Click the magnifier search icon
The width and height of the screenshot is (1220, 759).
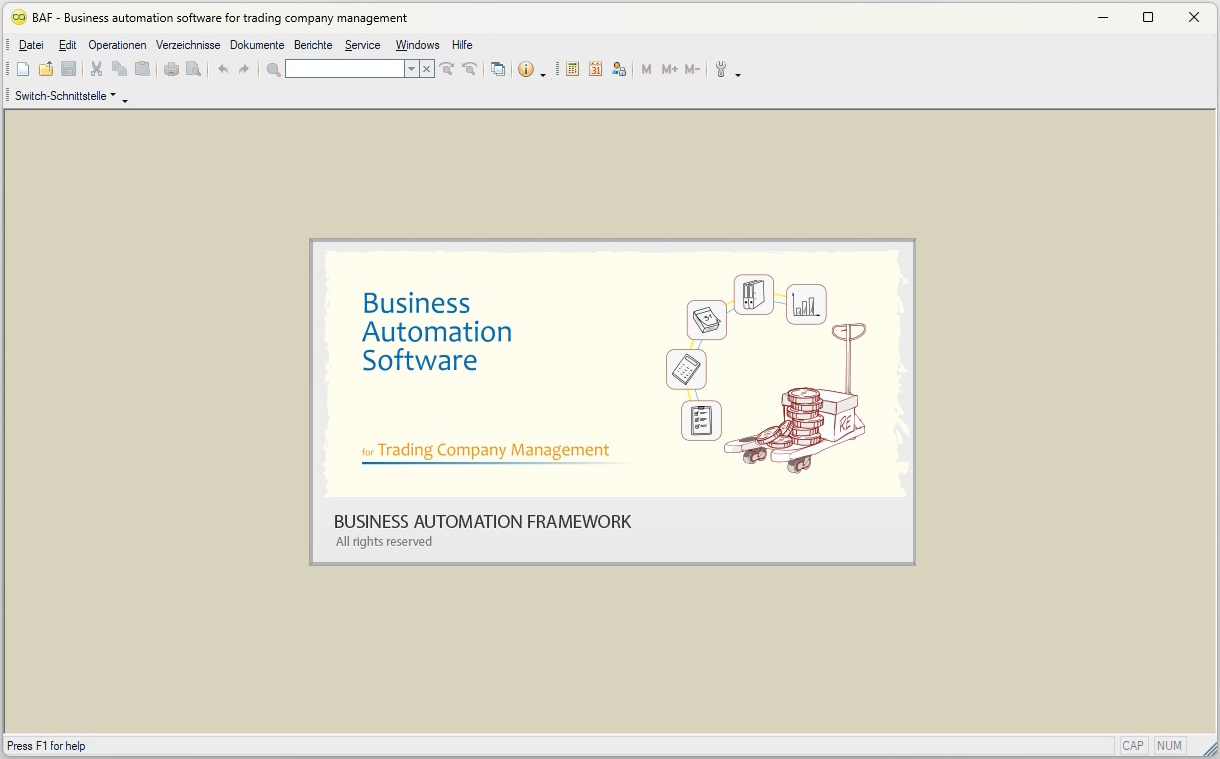coord(273,69)
